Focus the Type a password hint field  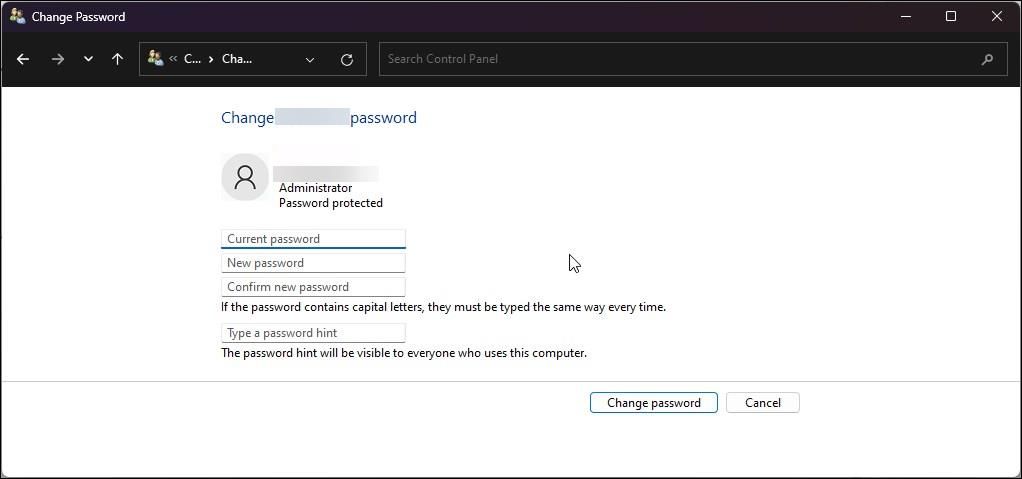coord(313,333)
